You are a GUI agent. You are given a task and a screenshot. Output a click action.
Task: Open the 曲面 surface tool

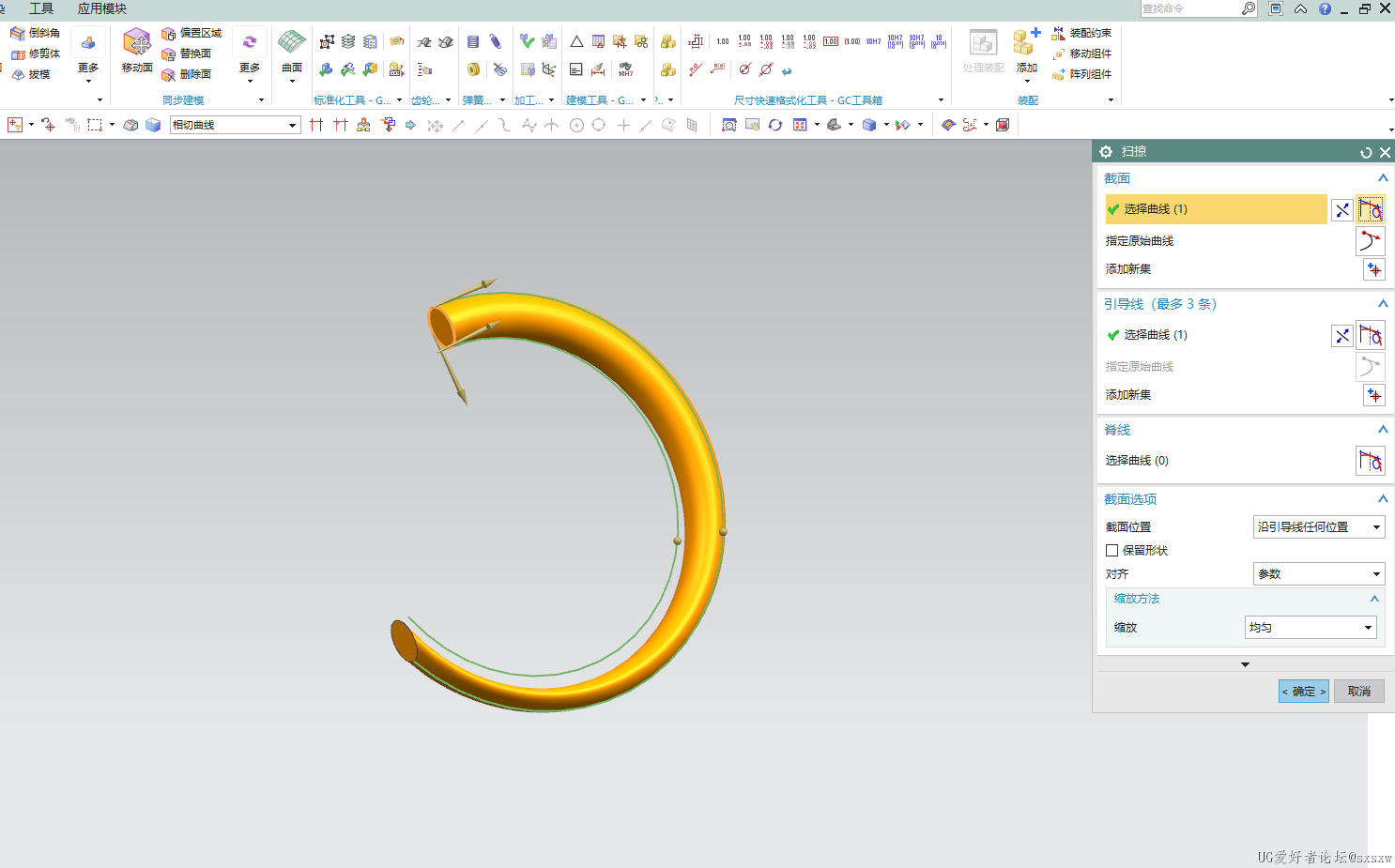(x=292, y=52)
